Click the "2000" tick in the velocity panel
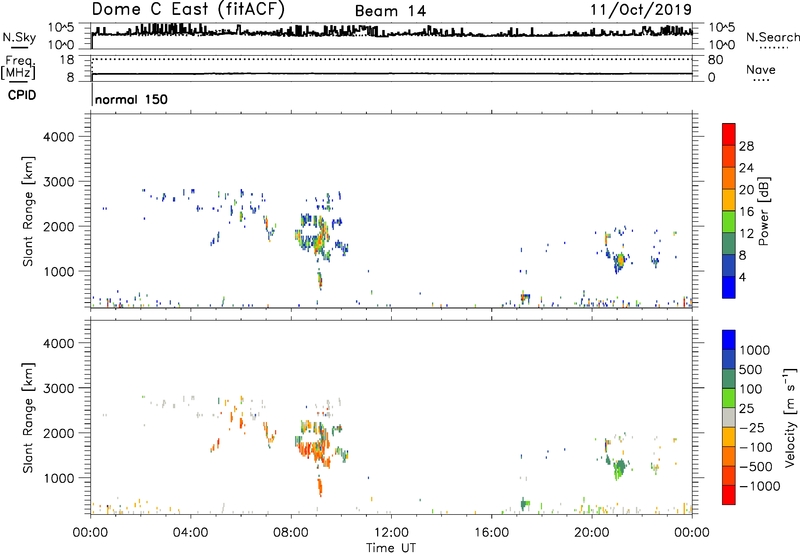This screenshot has width=800, height=554. (59, 433)
